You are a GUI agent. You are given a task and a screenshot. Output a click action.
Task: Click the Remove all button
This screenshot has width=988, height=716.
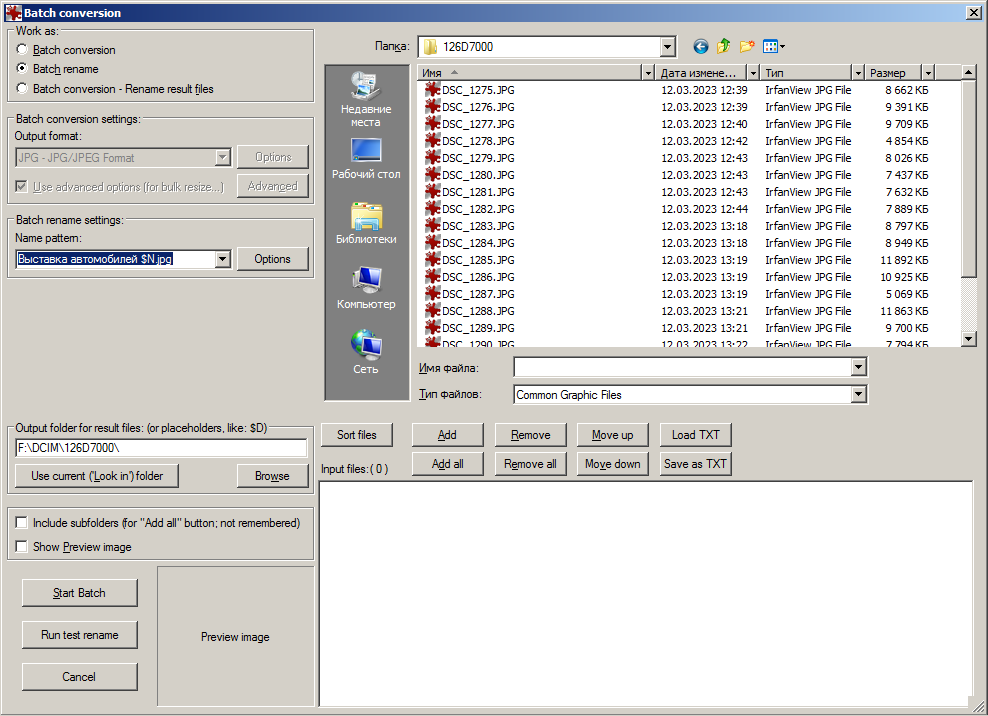coord(530,464)
